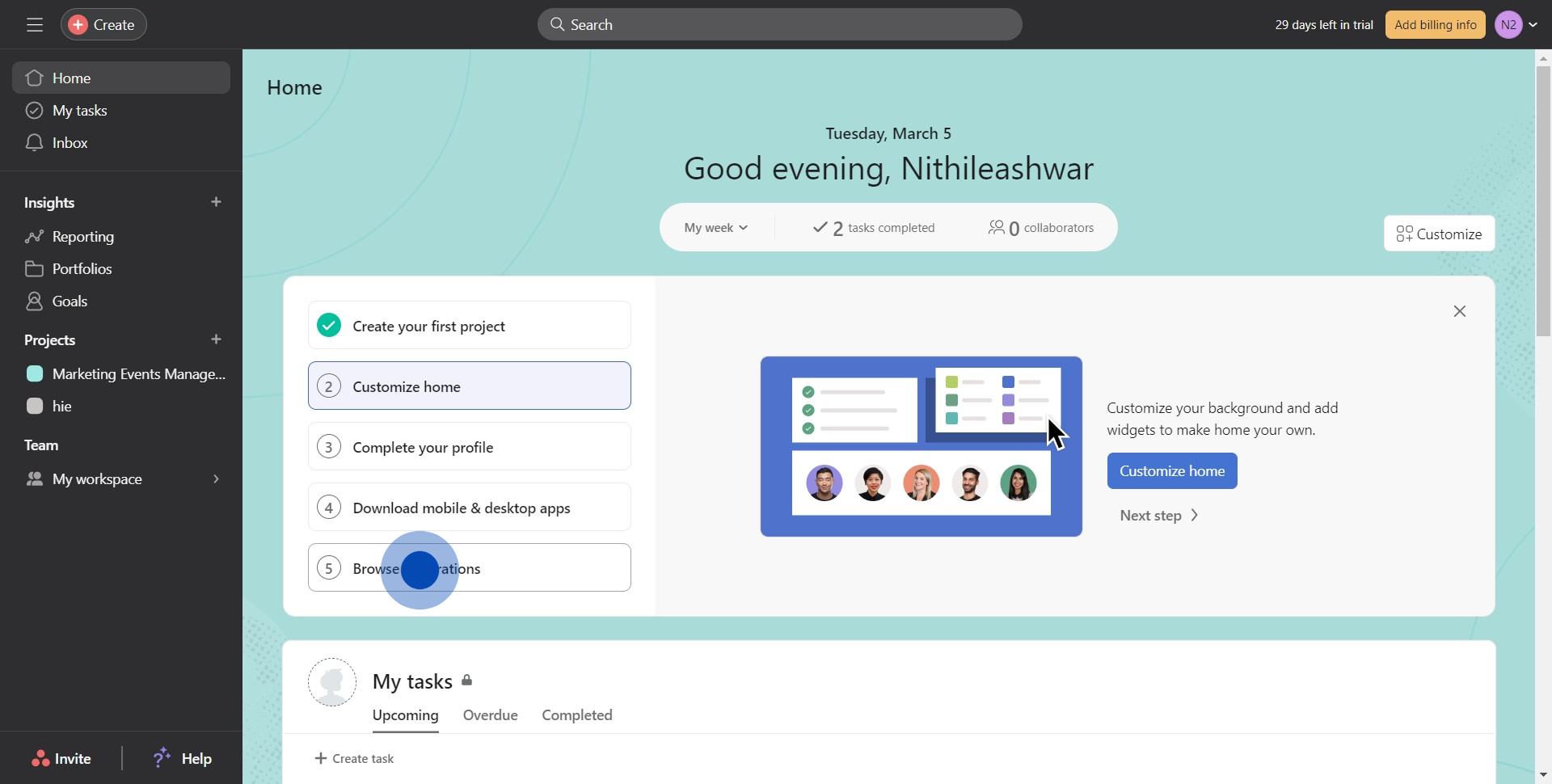Add new item with Insights plus icon

tap(216, 202)
